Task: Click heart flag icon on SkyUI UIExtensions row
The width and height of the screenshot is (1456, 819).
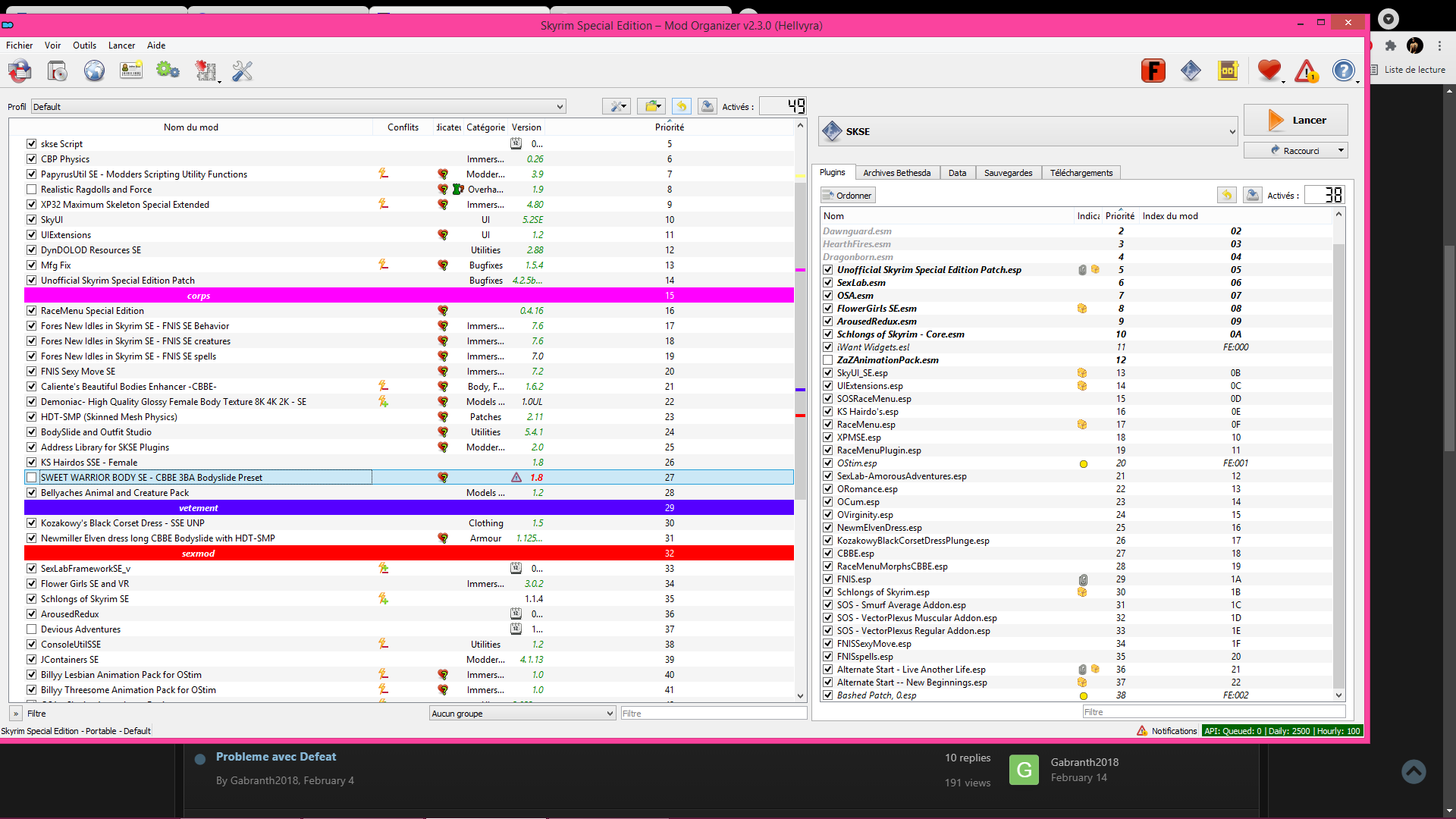Action: coord(443,235)
